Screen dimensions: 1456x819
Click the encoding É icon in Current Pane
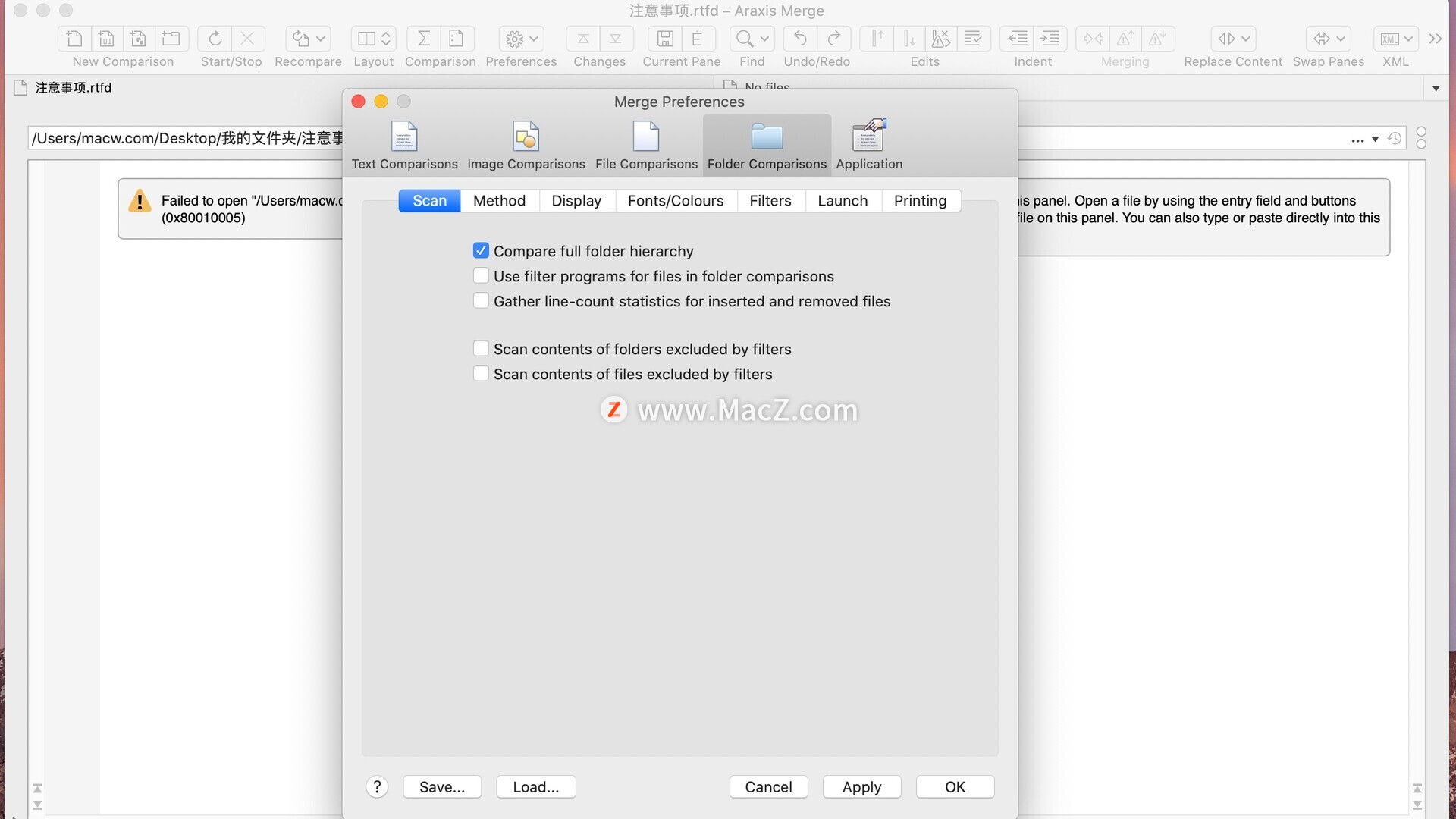pyautogui.click(x=698, y=39)
